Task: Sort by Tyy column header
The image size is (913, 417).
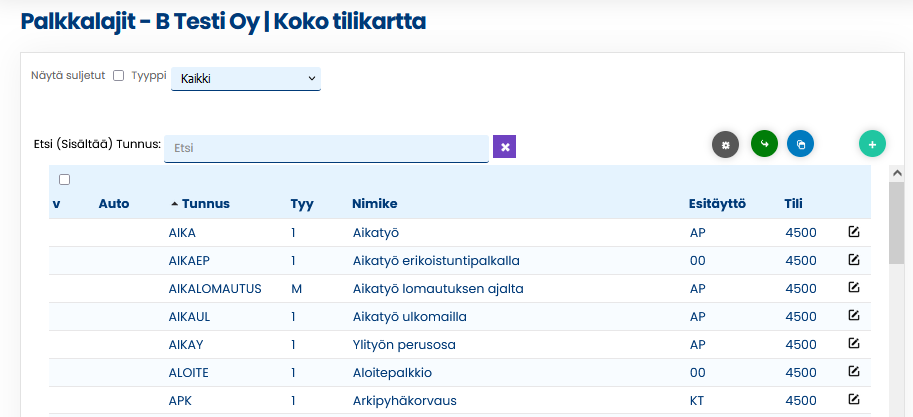Action: click(x=302, y=204)
